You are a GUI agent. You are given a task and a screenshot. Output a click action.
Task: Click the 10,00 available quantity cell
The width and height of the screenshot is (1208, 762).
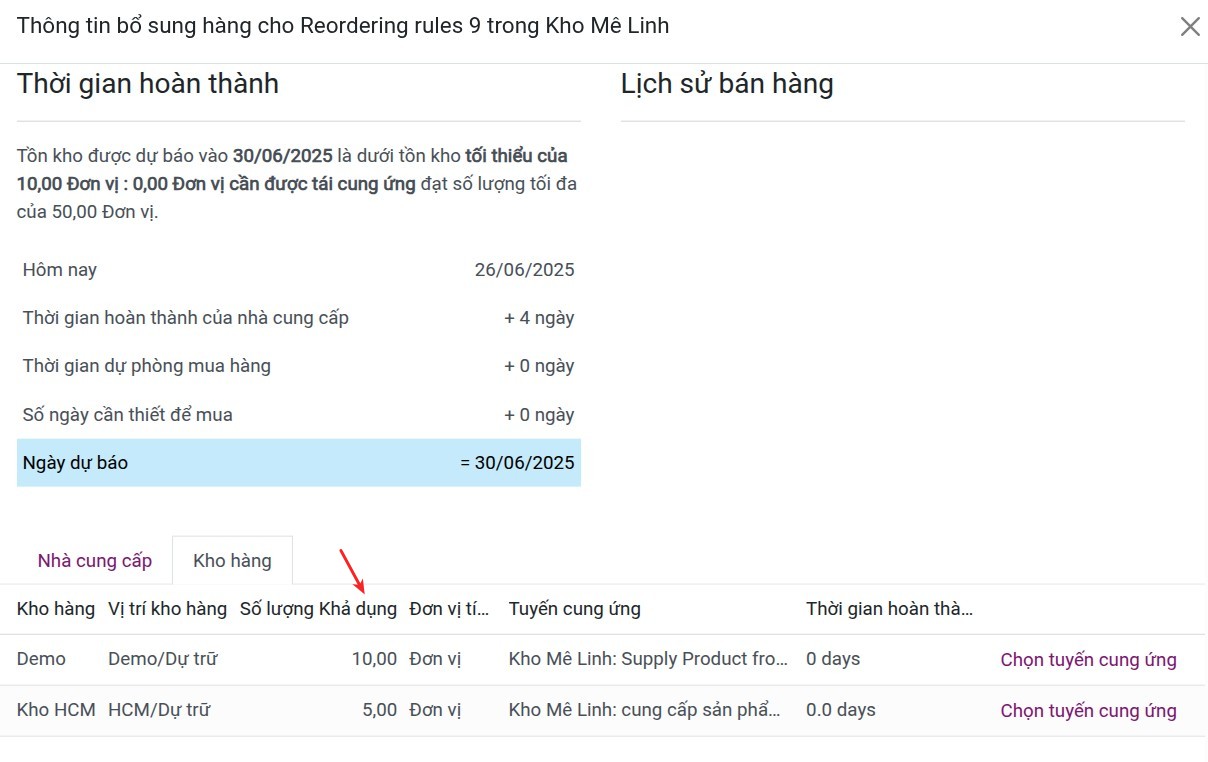pyautogui.click(x=373, y=660)
